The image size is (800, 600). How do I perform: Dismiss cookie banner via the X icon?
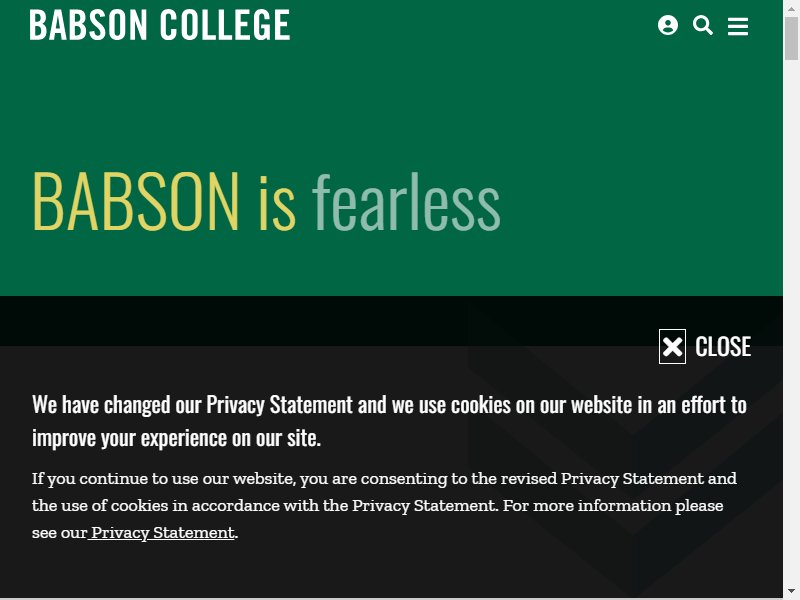pyautogui.click(x=672, y=346)
